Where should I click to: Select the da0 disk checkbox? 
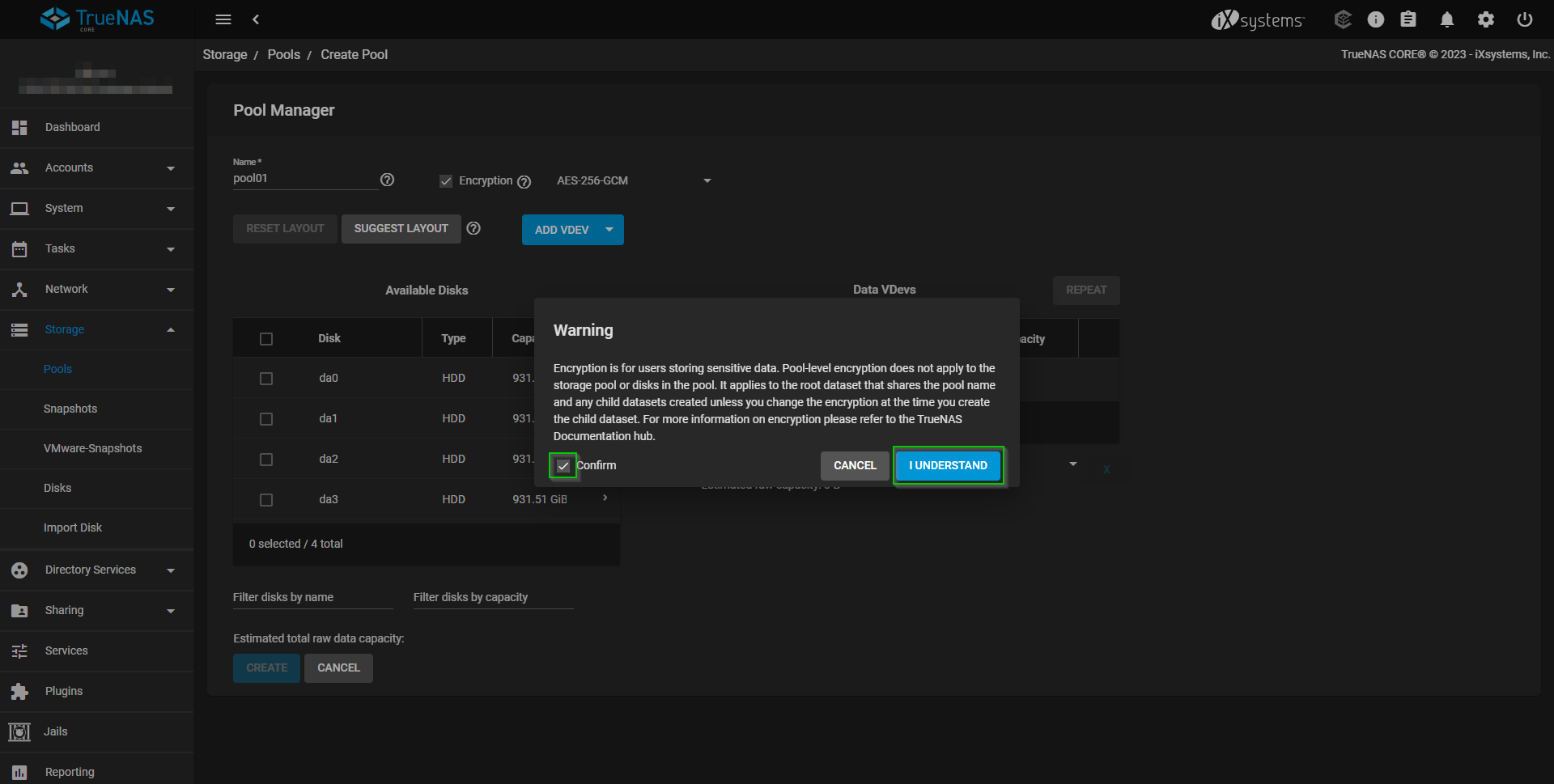(x=266, y=379)
